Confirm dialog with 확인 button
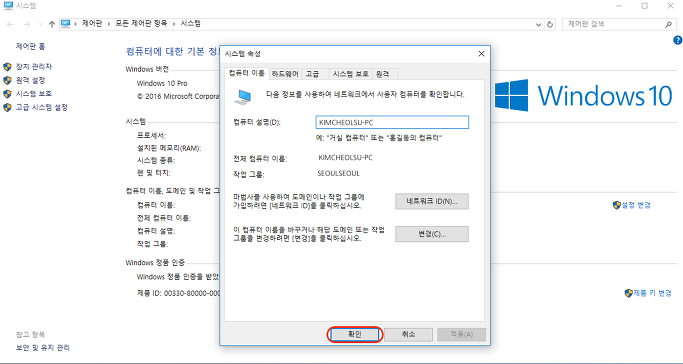Screen dimensions: 683x364 [x=355, y=334]
